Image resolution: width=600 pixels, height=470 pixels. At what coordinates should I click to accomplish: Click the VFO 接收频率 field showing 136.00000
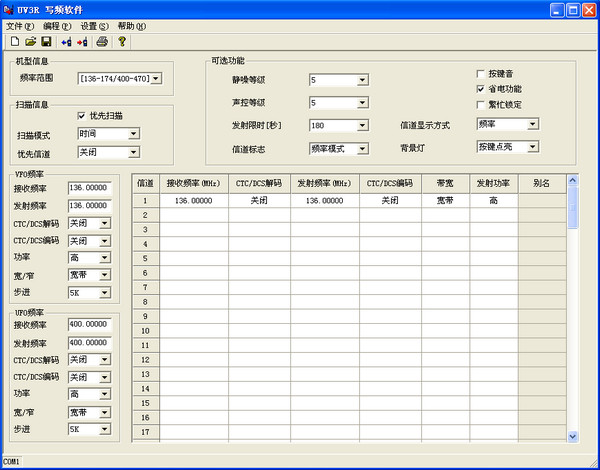89,188
